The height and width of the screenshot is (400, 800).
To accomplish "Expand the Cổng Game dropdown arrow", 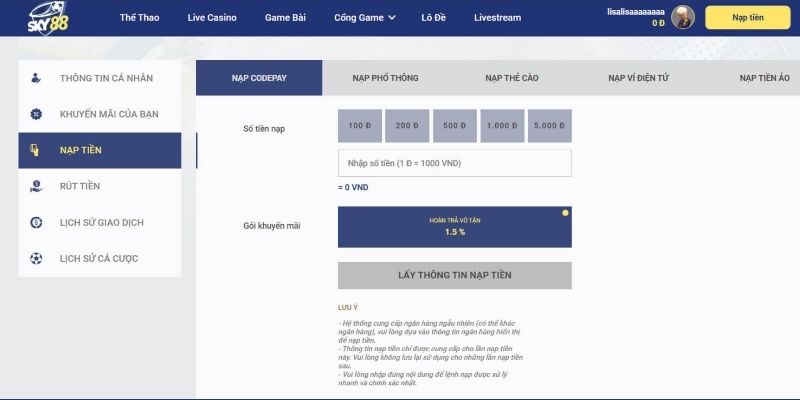I will coord(392,18).
